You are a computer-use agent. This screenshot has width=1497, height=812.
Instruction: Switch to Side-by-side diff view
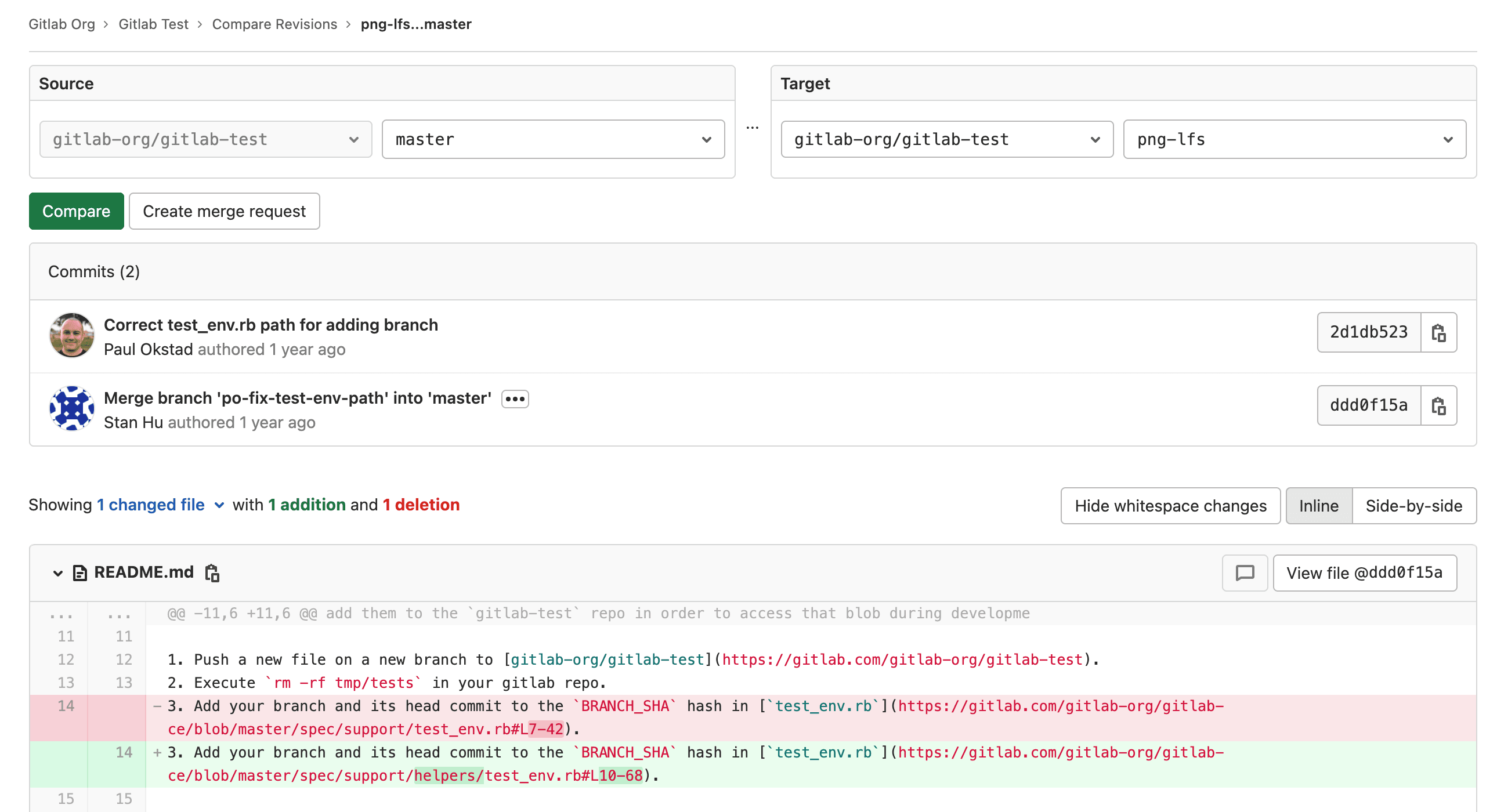click(1413, 506)
